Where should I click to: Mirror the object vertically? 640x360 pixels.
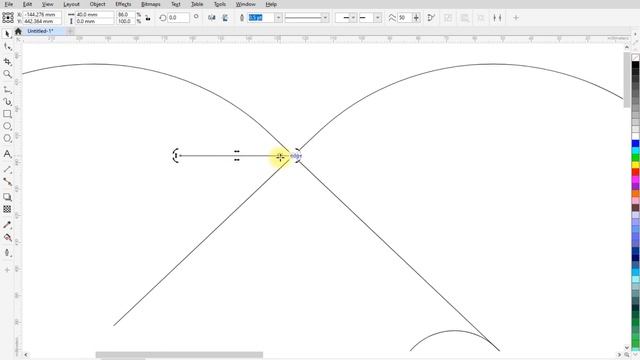(x=225, y=18)
